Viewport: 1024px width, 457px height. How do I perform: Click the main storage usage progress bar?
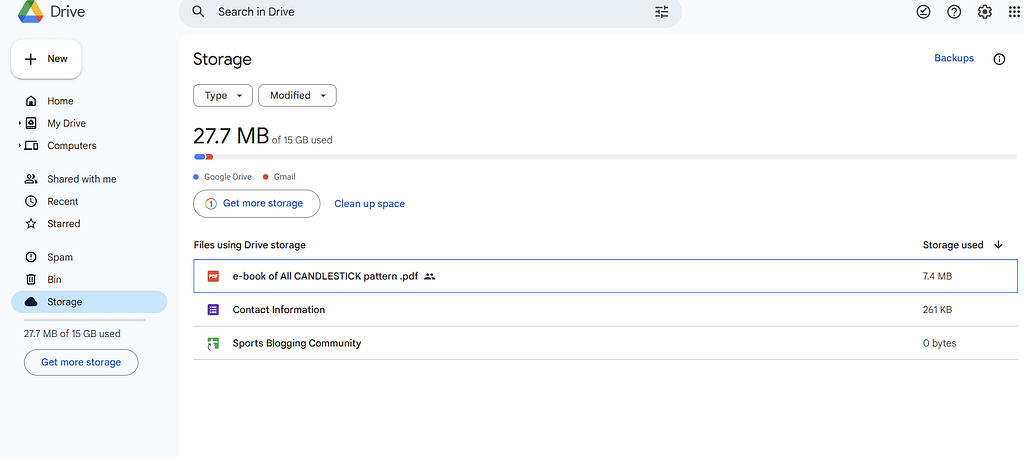point(605,157)
